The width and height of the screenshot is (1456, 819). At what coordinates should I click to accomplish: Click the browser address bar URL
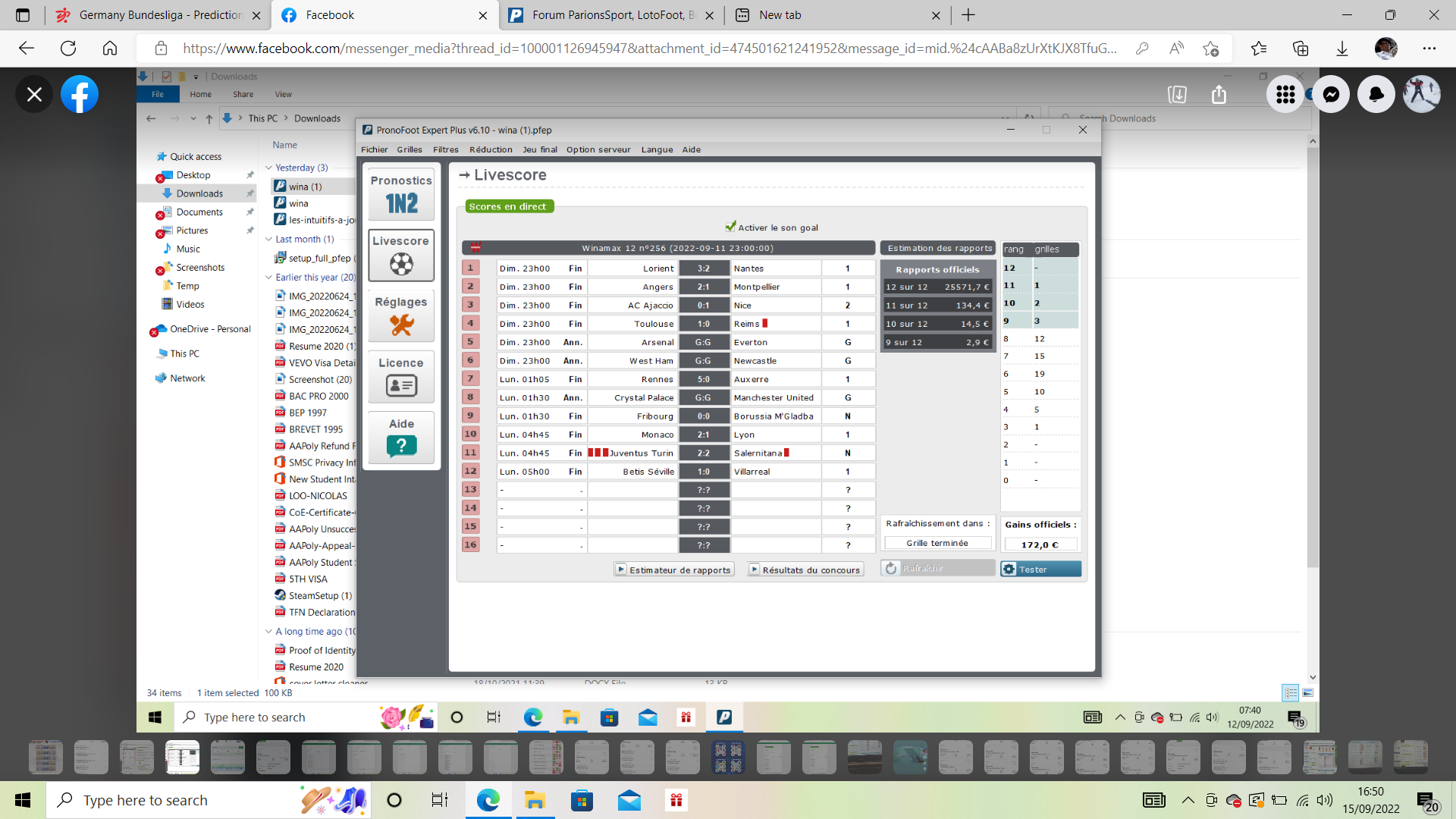(x=648, y=49)
